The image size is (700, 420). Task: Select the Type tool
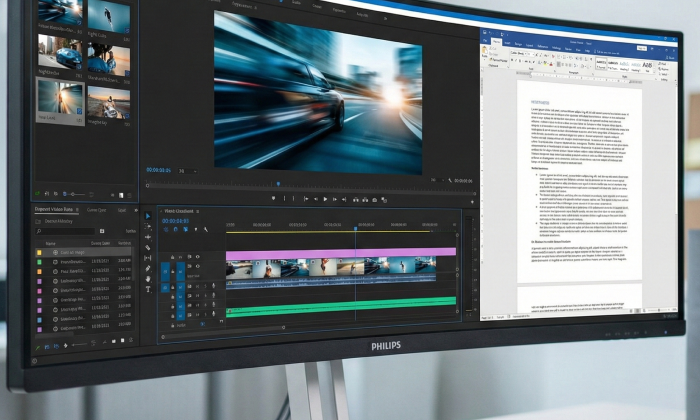[148, 289]
